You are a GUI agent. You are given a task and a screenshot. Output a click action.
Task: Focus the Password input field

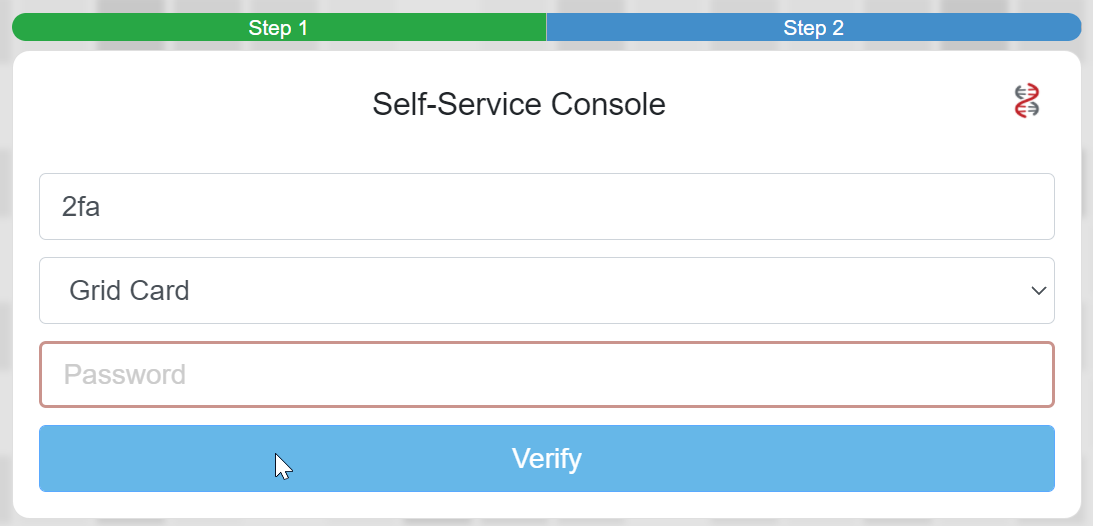[546, 375]
